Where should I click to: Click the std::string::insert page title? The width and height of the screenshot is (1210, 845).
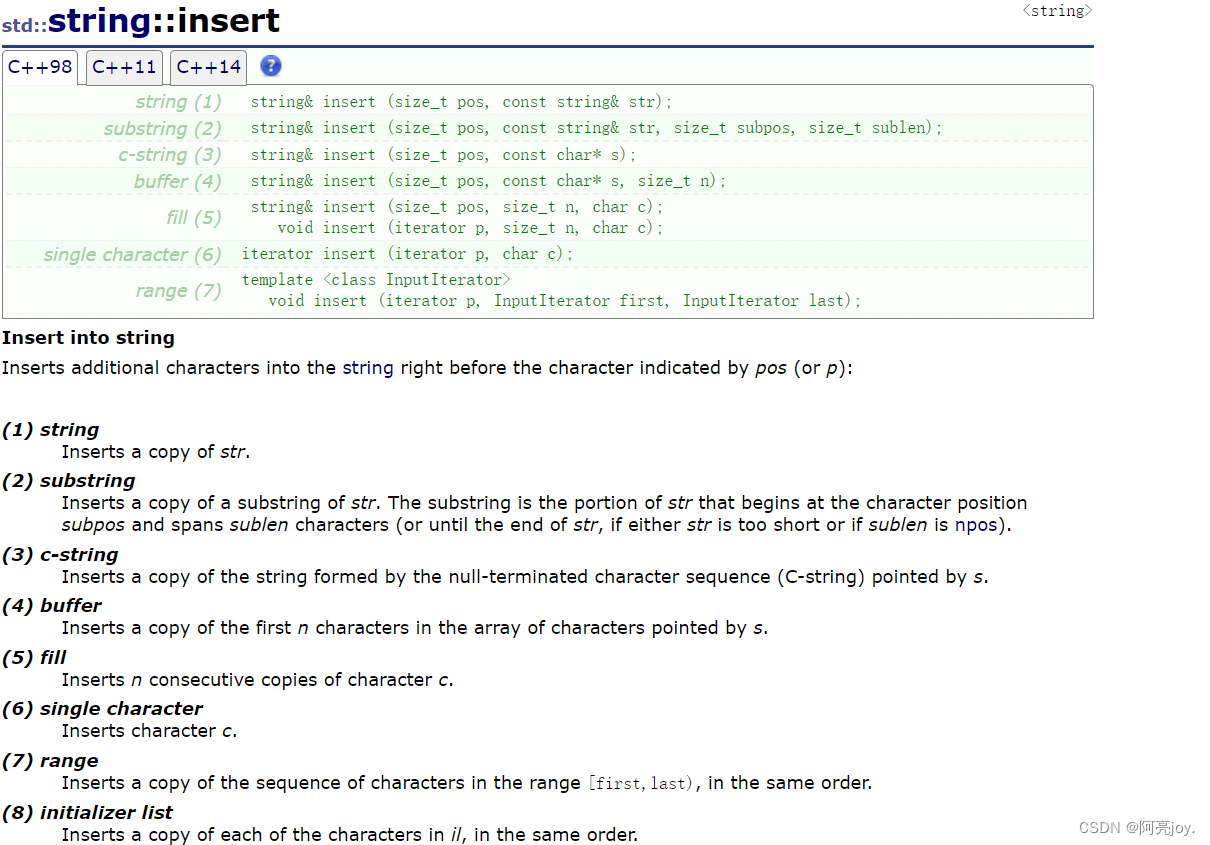point(141,20)
